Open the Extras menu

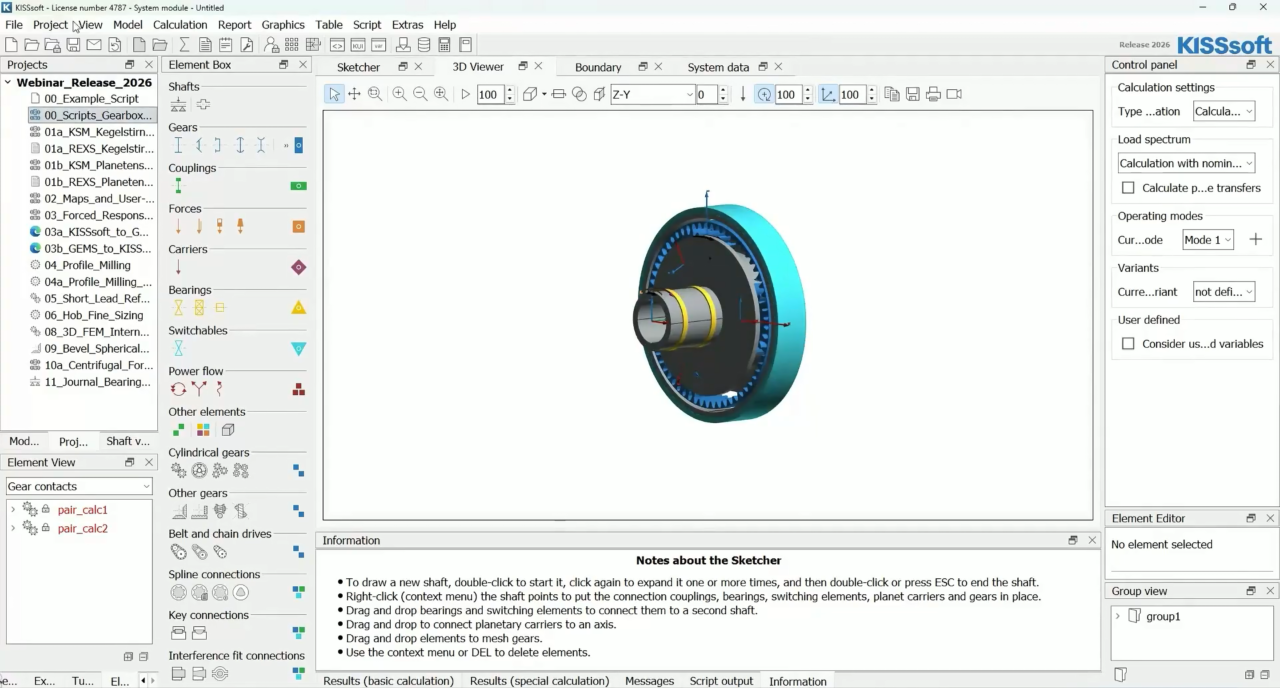407,24
